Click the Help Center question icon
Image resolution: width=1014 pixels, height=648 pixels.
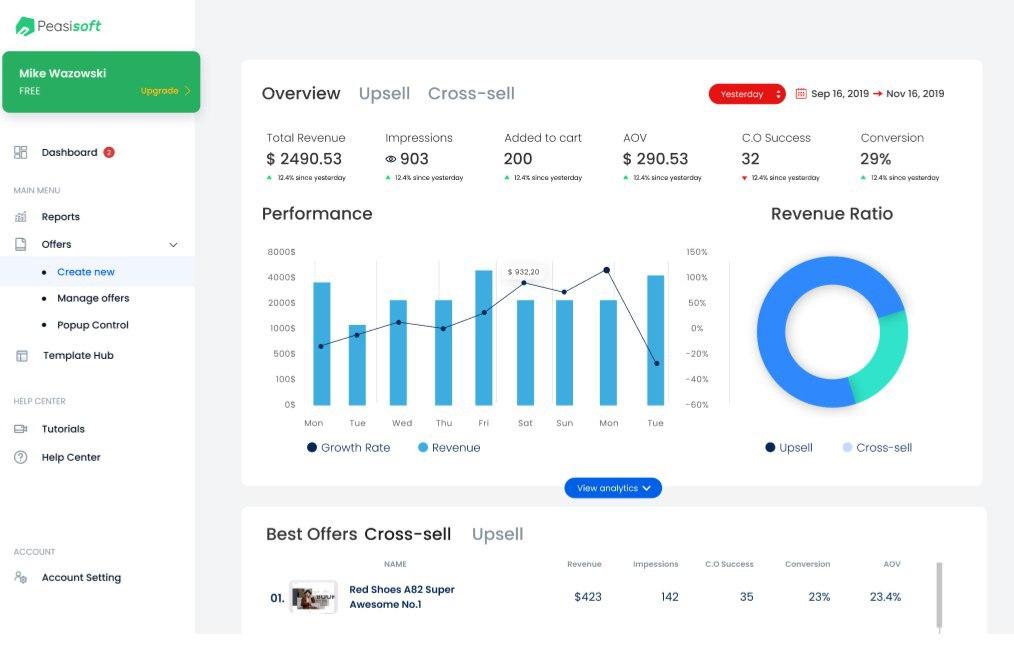(x=21, y=457)
